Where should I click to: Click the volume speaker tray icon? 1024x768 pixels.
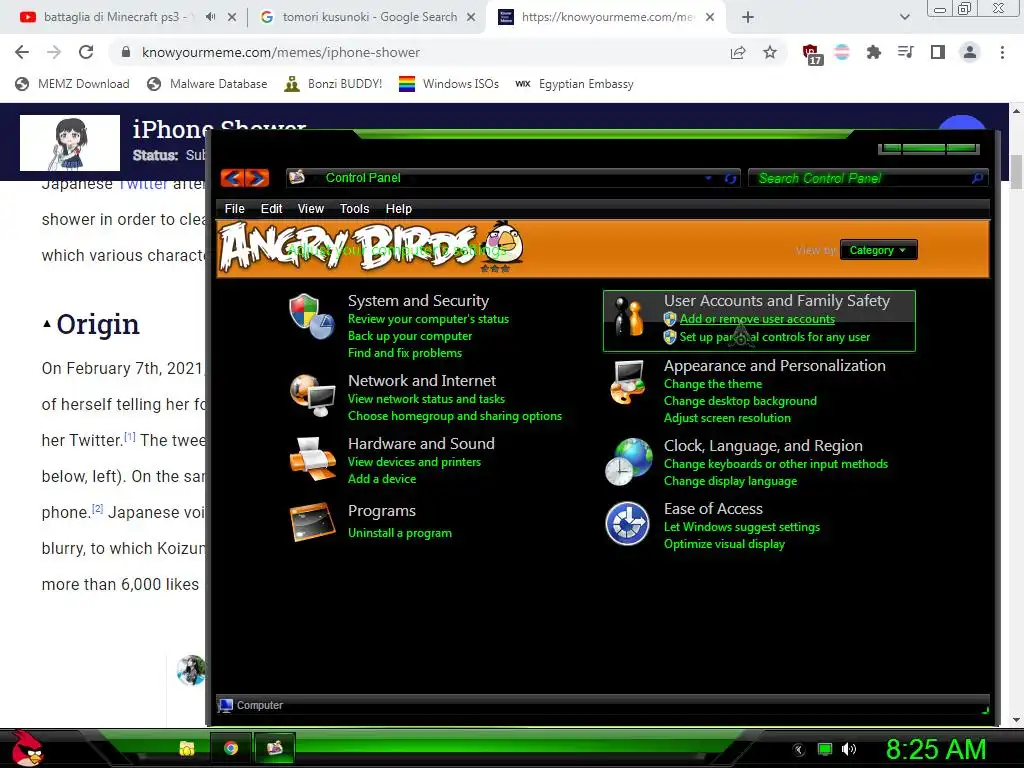pos(849,749)
